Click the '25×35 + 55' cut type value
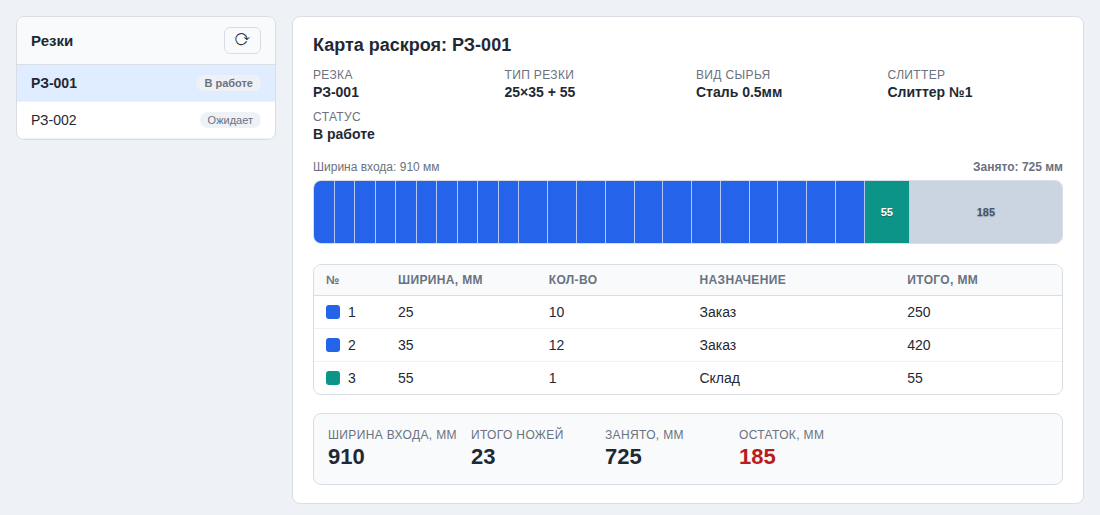The width and height of the screenshot is (1100, 515). point(539,92)
